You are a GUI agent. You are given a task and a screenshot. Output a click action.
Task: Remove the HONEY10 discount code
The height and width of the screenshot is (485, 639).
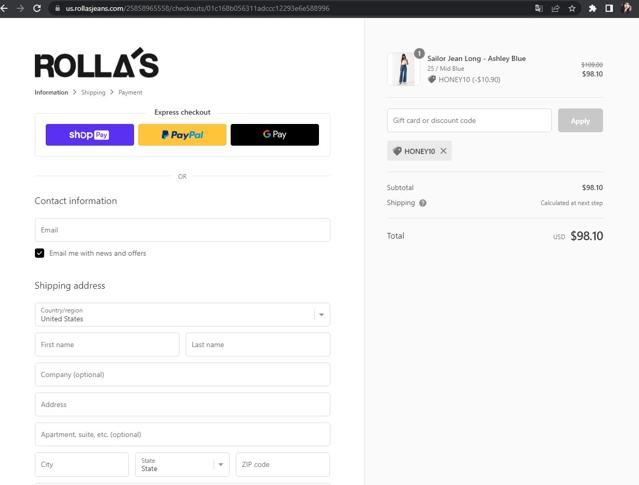click(x=443, y=151)
